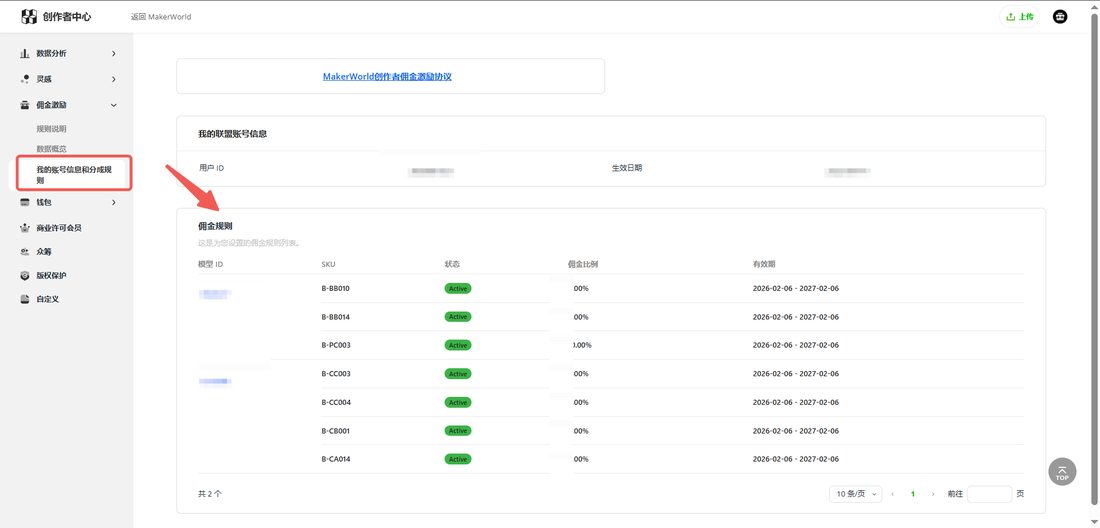Click SKU cell B-CA014
This screenshot has height=528, width=1100.
tap(335, 459)
